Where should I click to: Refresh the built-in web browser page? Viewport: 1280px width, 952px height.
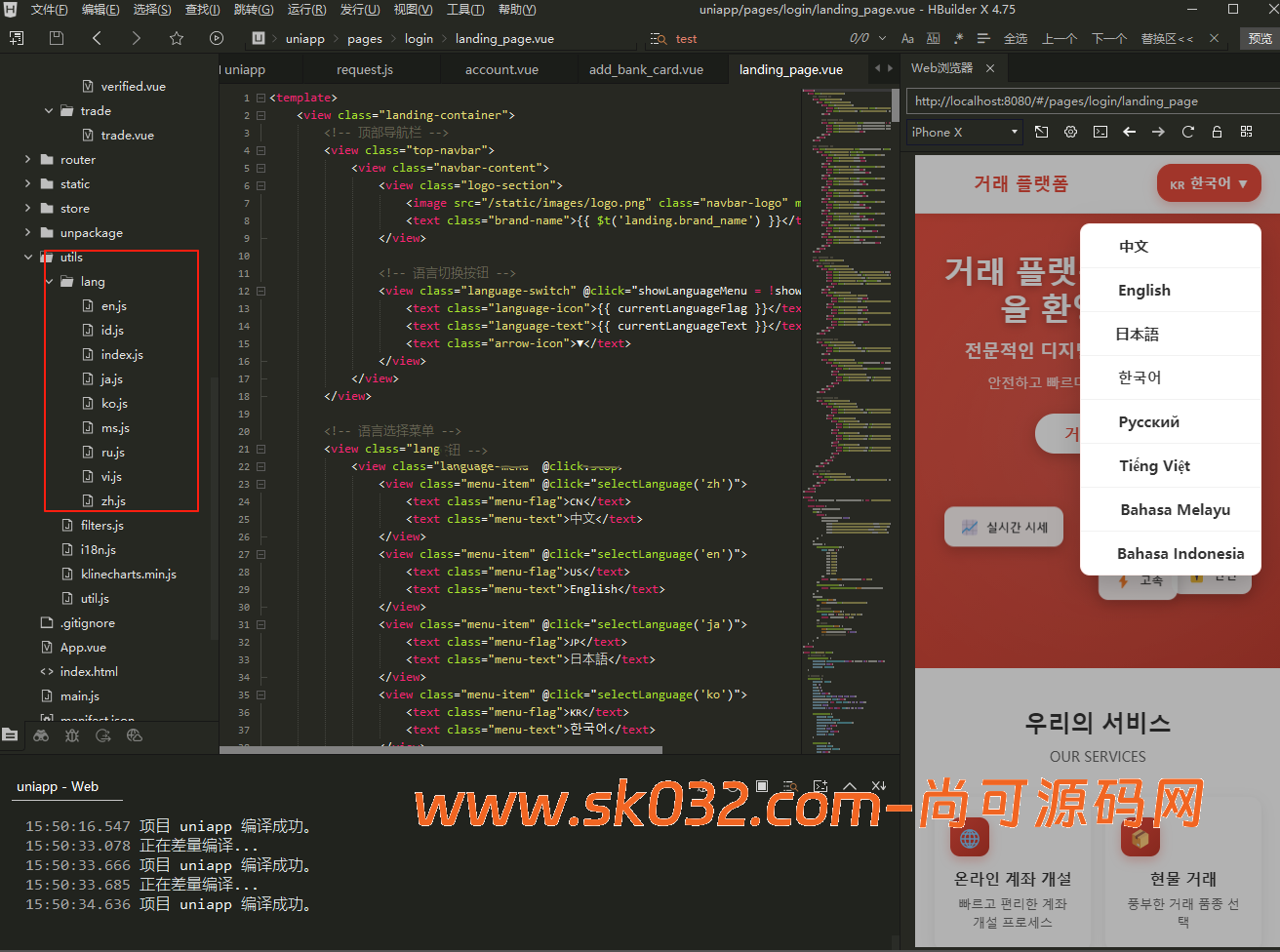[1187, 132]
